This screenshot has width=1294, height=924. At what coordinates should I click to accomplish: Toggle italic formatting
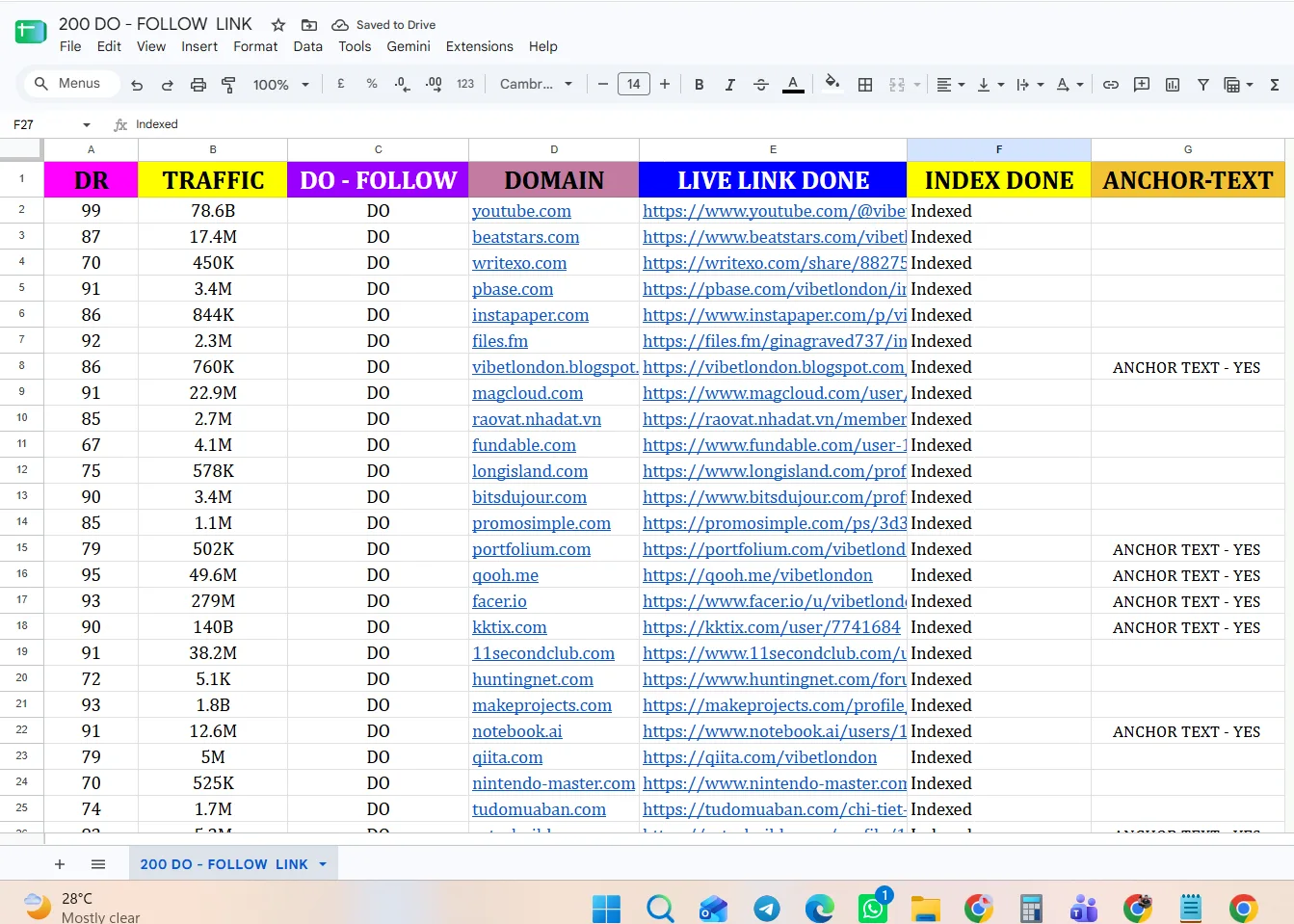point(730,85)
